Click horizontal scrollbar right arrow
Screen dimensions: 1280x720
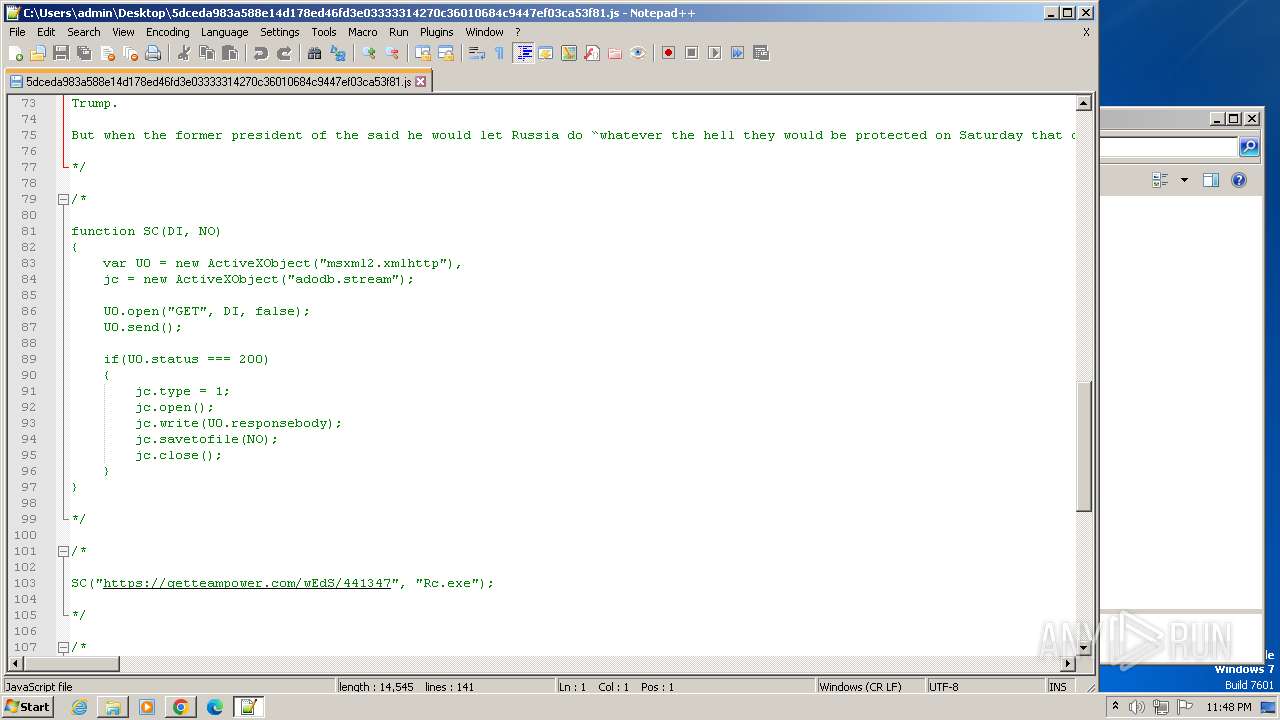(x=1068, y=663)
